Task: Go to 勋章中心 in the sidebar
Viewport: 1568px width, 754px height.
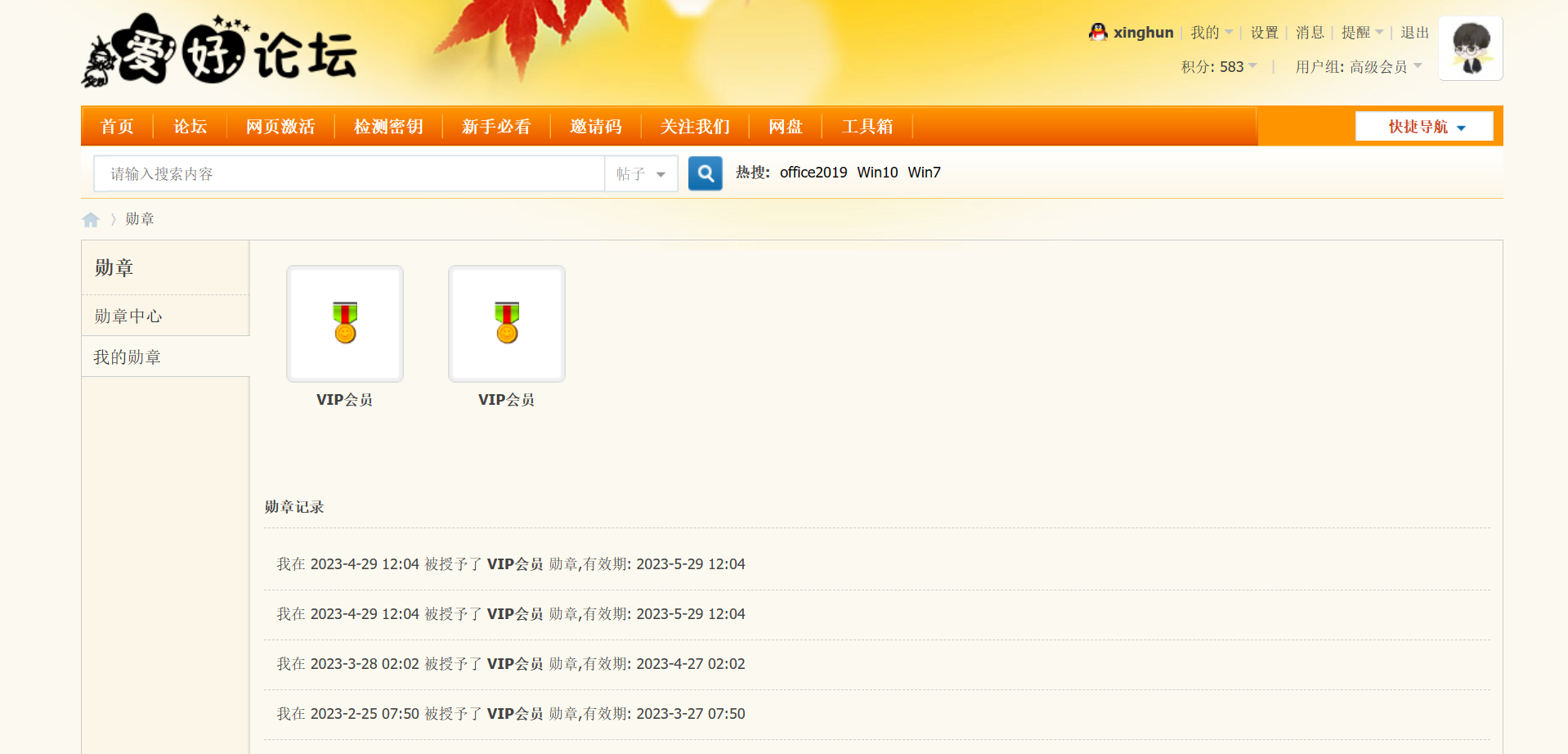Action: pos(127,316)
